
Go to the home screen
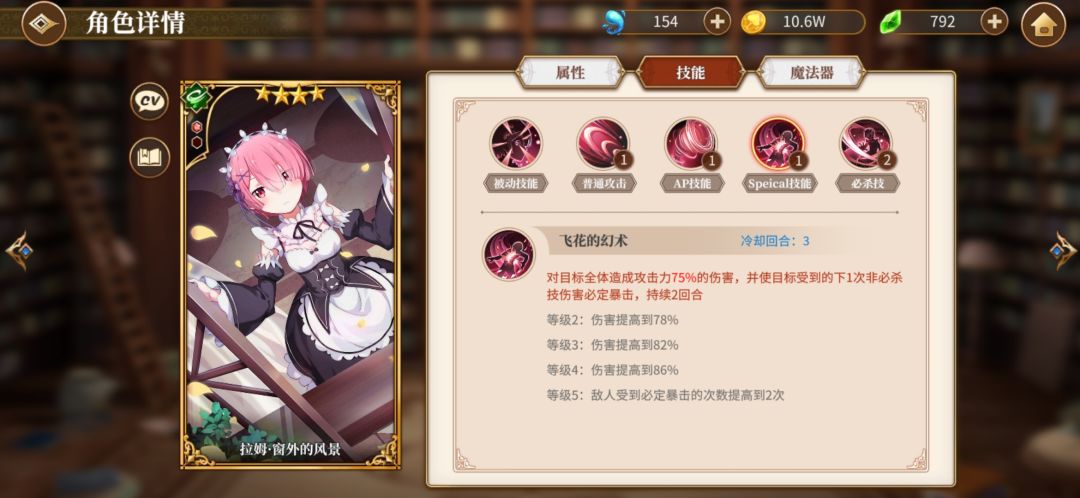click(x=1043, y=24)
